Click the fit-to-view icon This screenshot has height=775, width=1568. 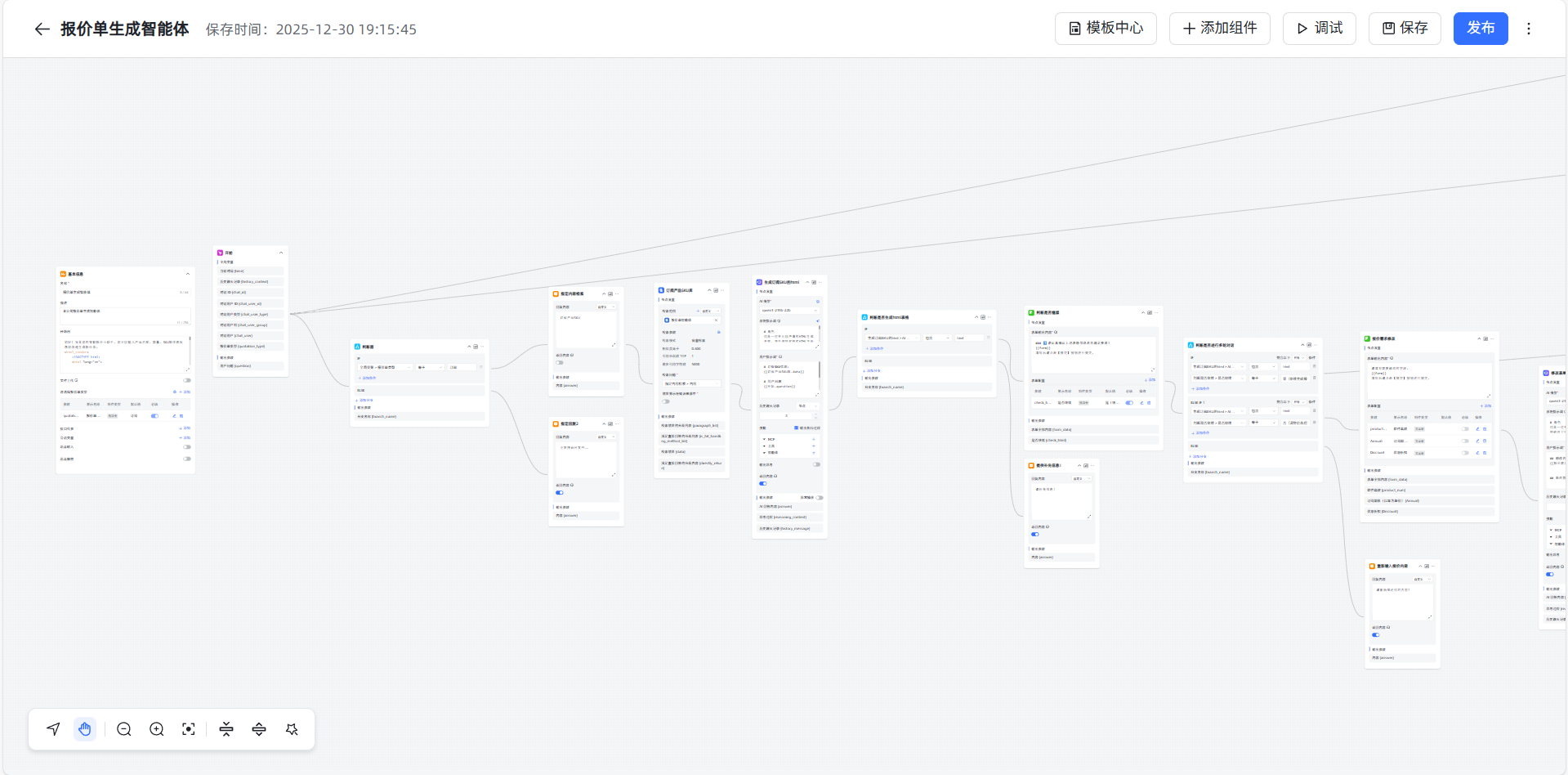189,729
